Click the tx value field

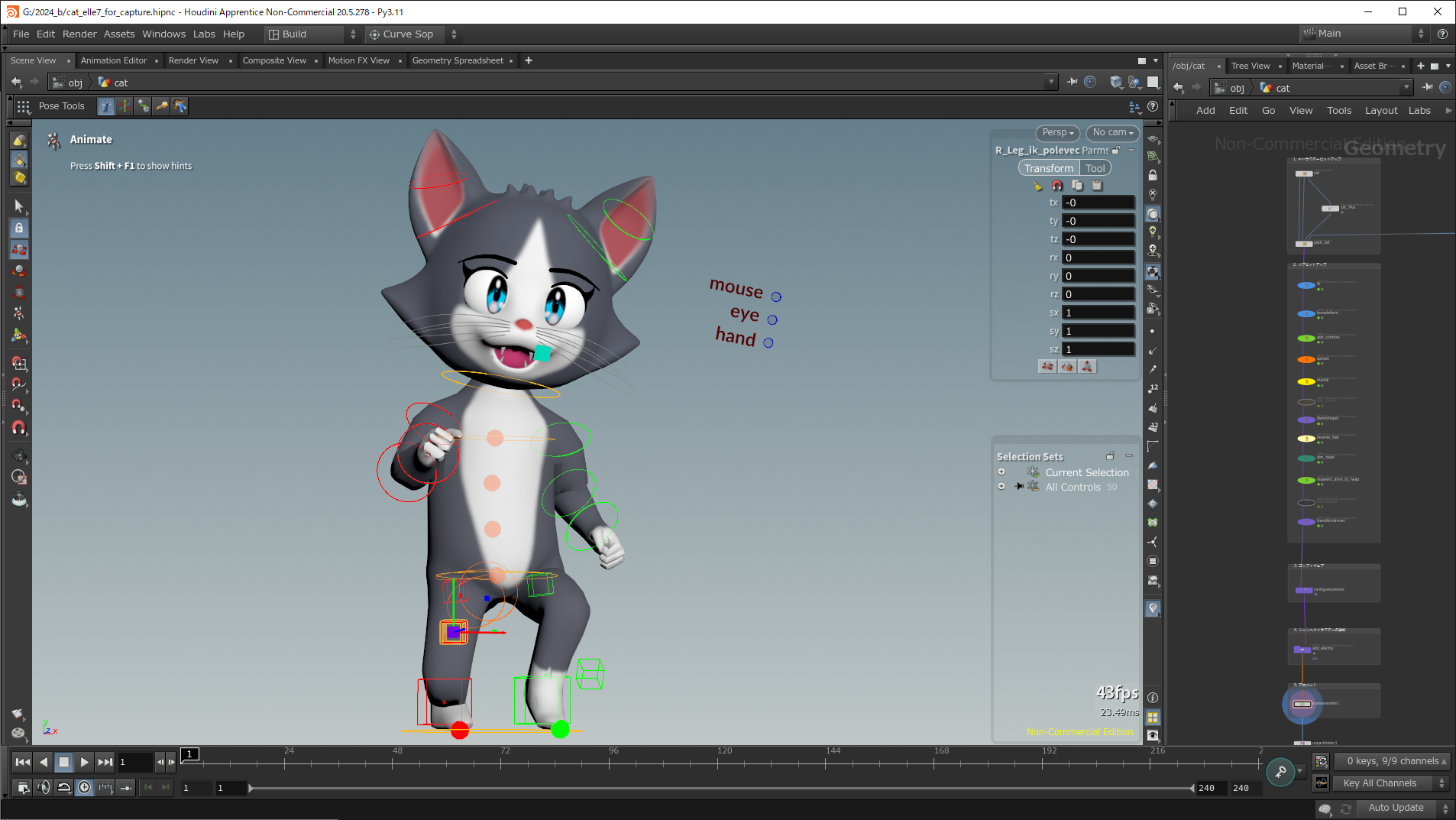(1098, 203)
